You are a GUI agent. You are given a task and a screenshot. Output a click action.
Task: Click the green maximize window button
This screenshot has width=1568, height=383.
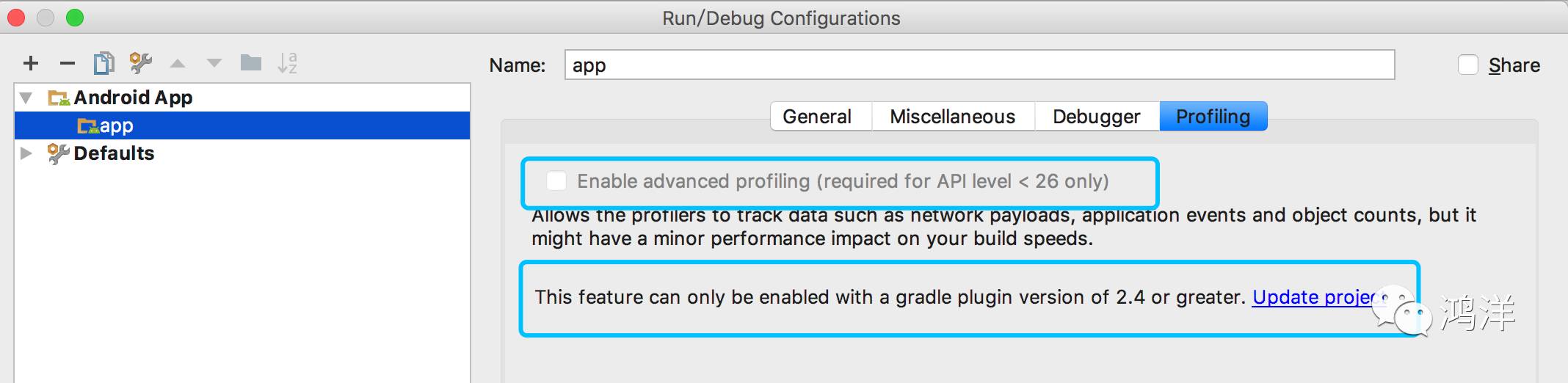(x=75, y=18)
